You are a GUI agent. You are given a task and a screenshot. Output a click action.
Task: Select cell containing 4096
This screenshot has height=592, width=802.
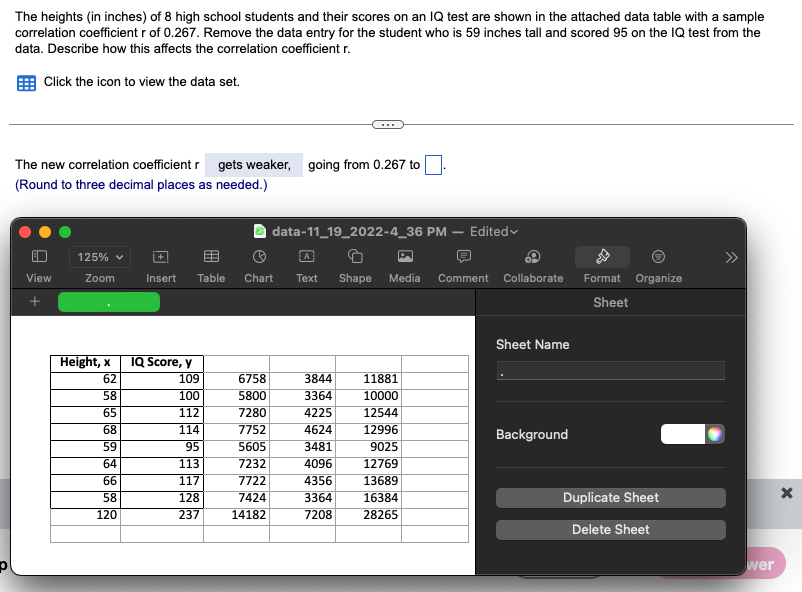302,465
